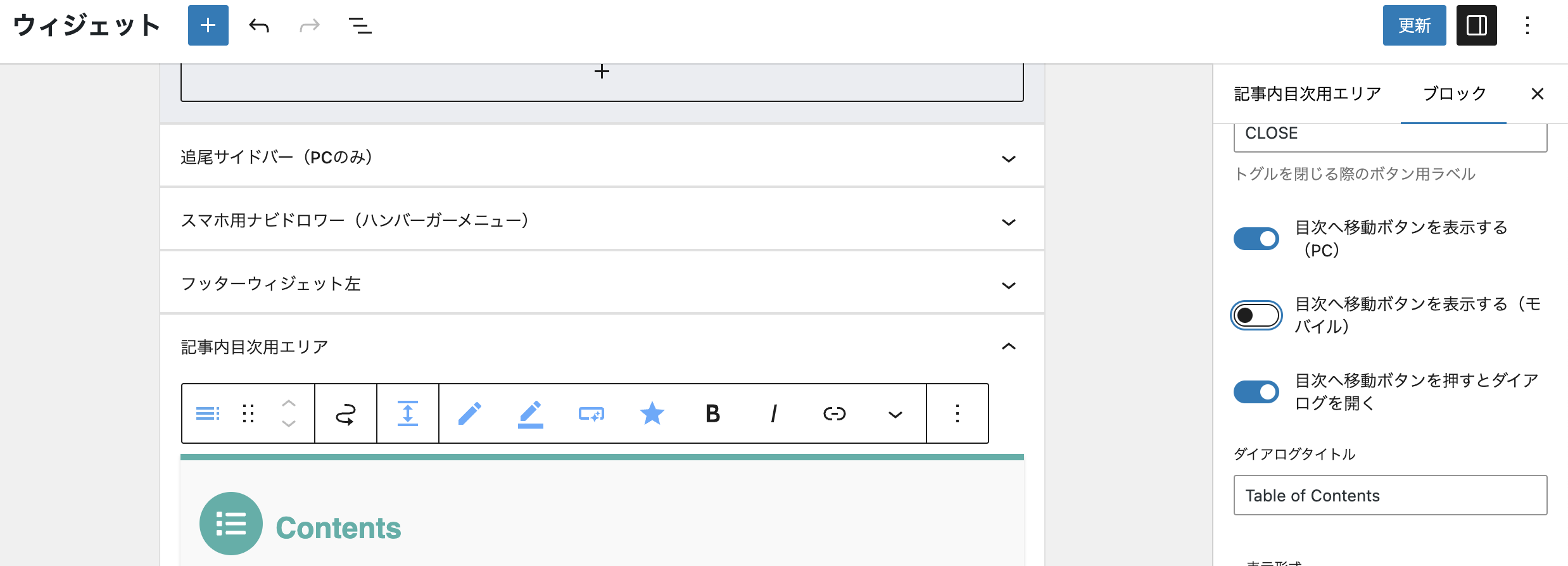Toggle bold formatting

click(712, 413)
